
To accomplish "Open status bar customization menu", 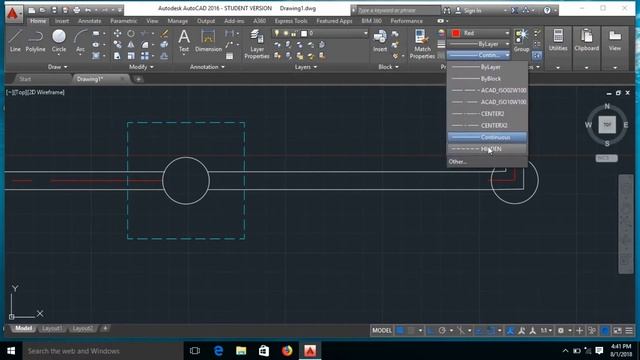I will (x=629, y=331).
